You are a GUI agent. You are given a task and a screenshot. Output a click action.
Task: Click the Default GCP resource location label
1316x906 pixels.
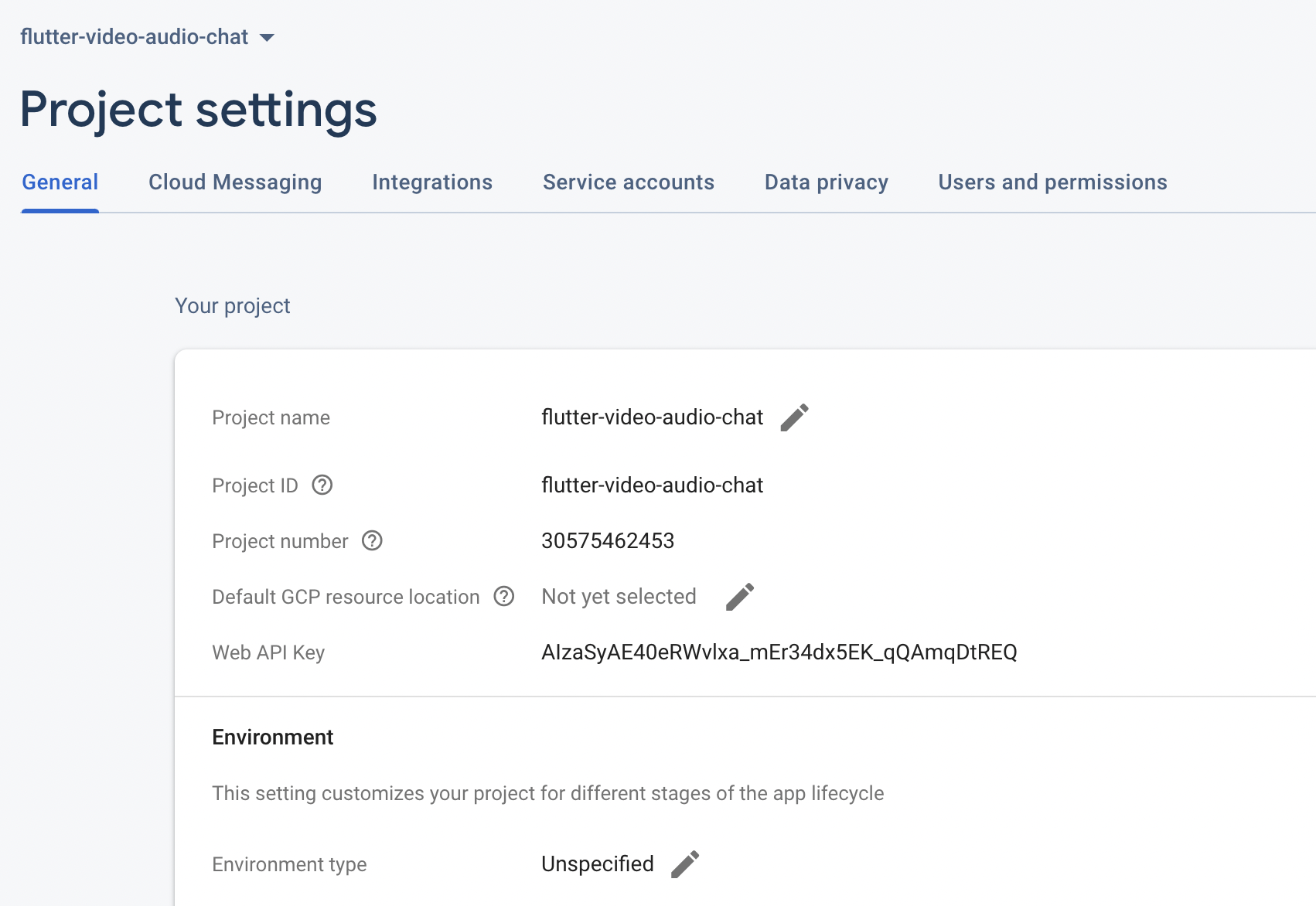346,597
